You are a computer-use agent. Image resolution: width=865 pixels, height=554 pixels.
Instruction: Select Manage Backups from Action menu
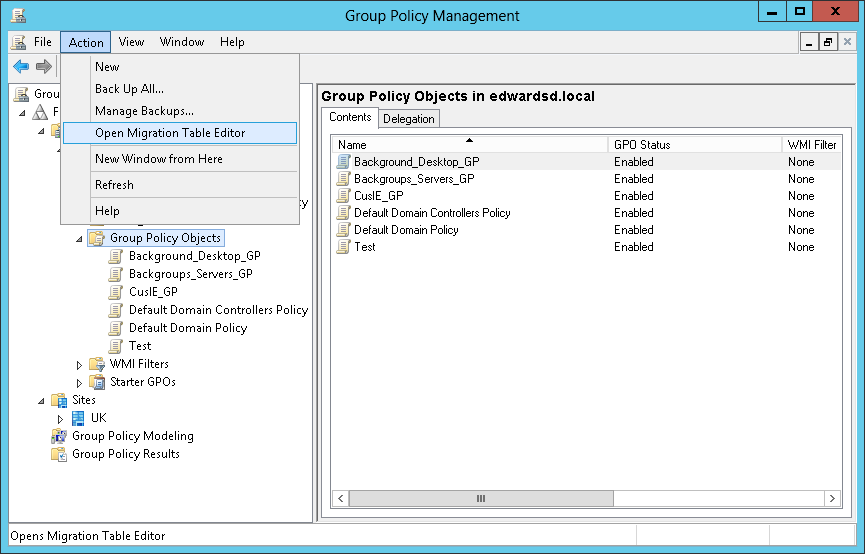pyautogui.click(x=144, y=111)
